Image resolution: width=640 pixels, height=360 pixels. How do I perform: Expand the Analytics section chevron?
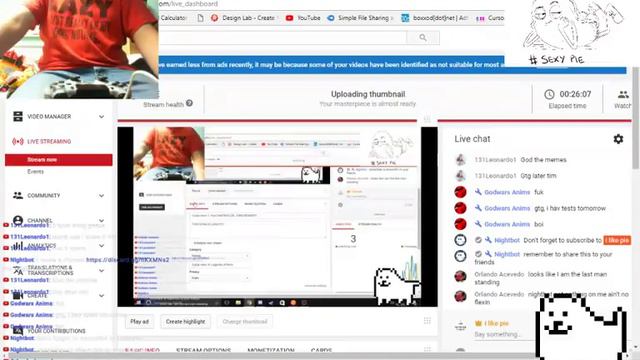101,246
